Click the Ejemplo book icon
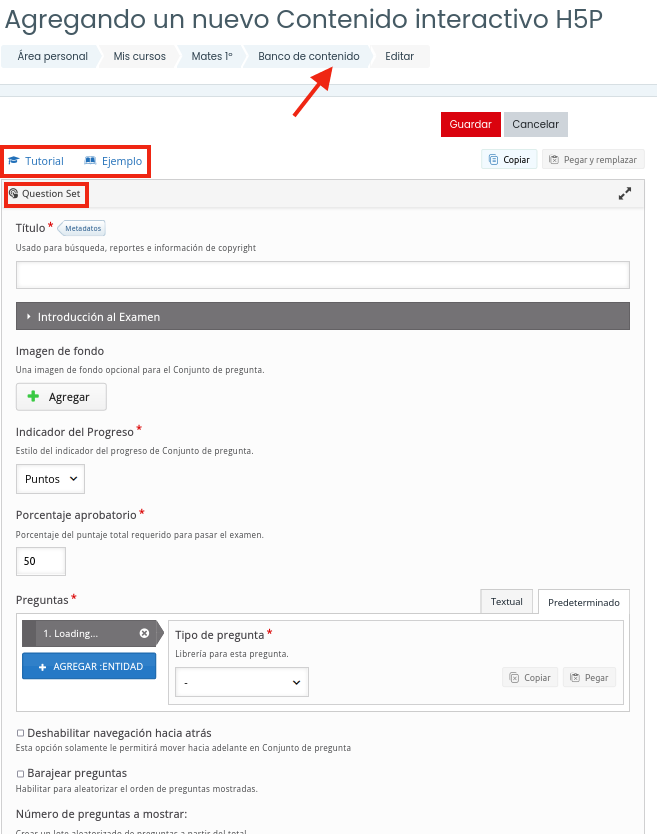 coord(90,161)
